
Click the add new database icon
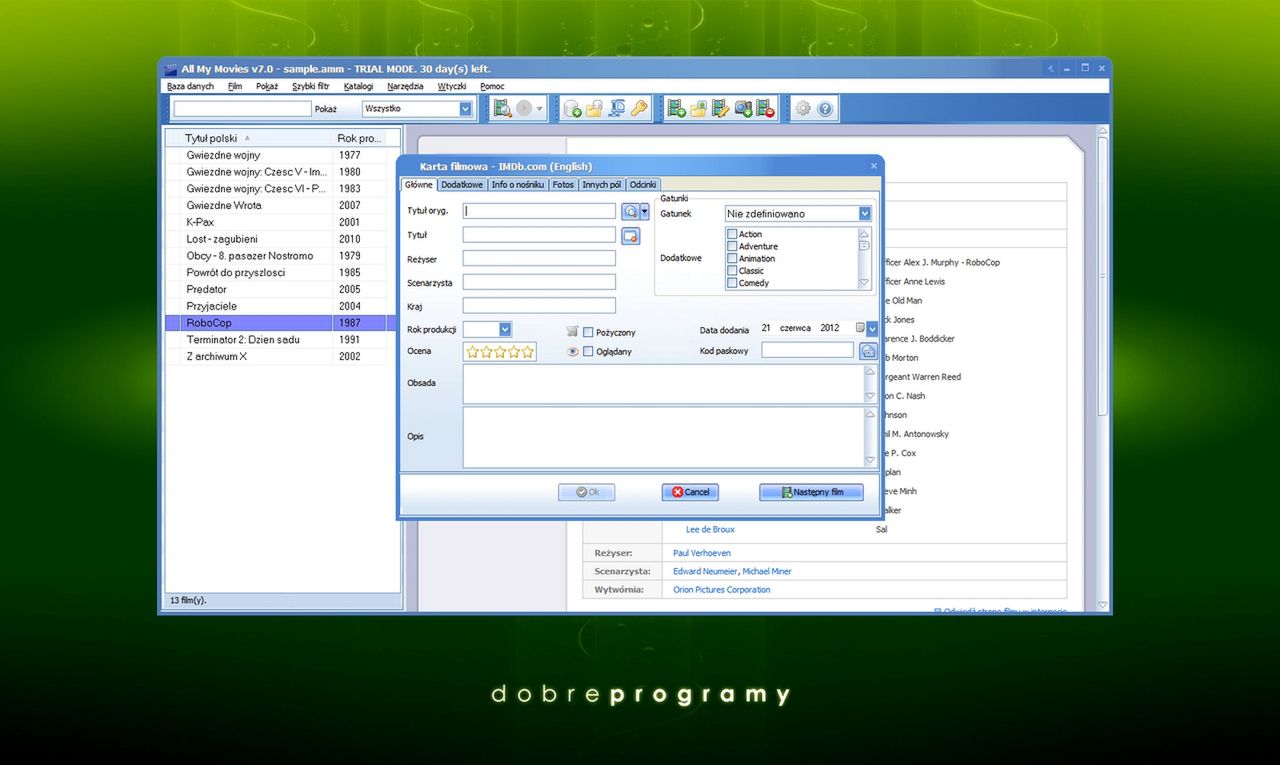pos(572,109)
